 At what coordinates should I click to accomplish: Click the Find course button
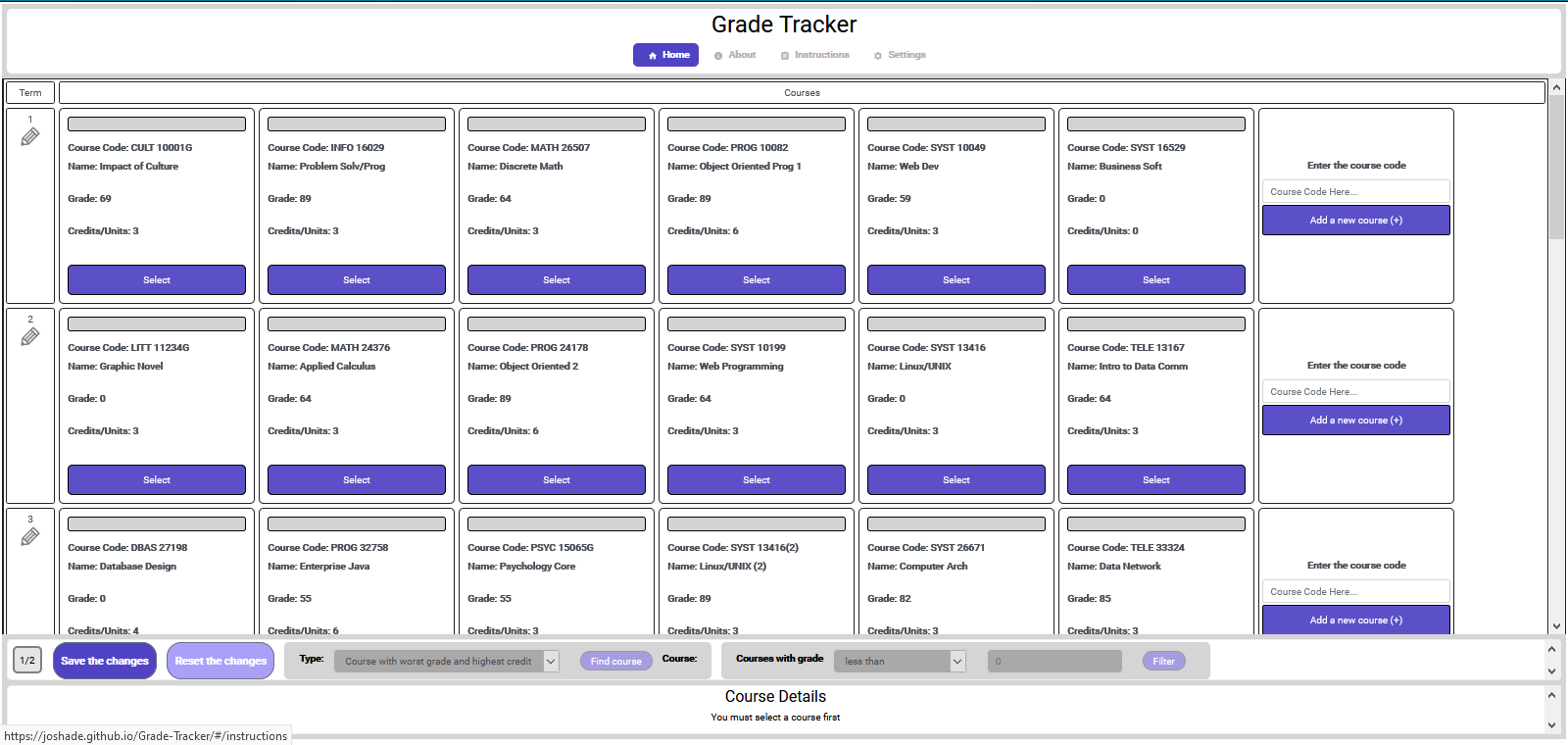(x=615, y=662)
